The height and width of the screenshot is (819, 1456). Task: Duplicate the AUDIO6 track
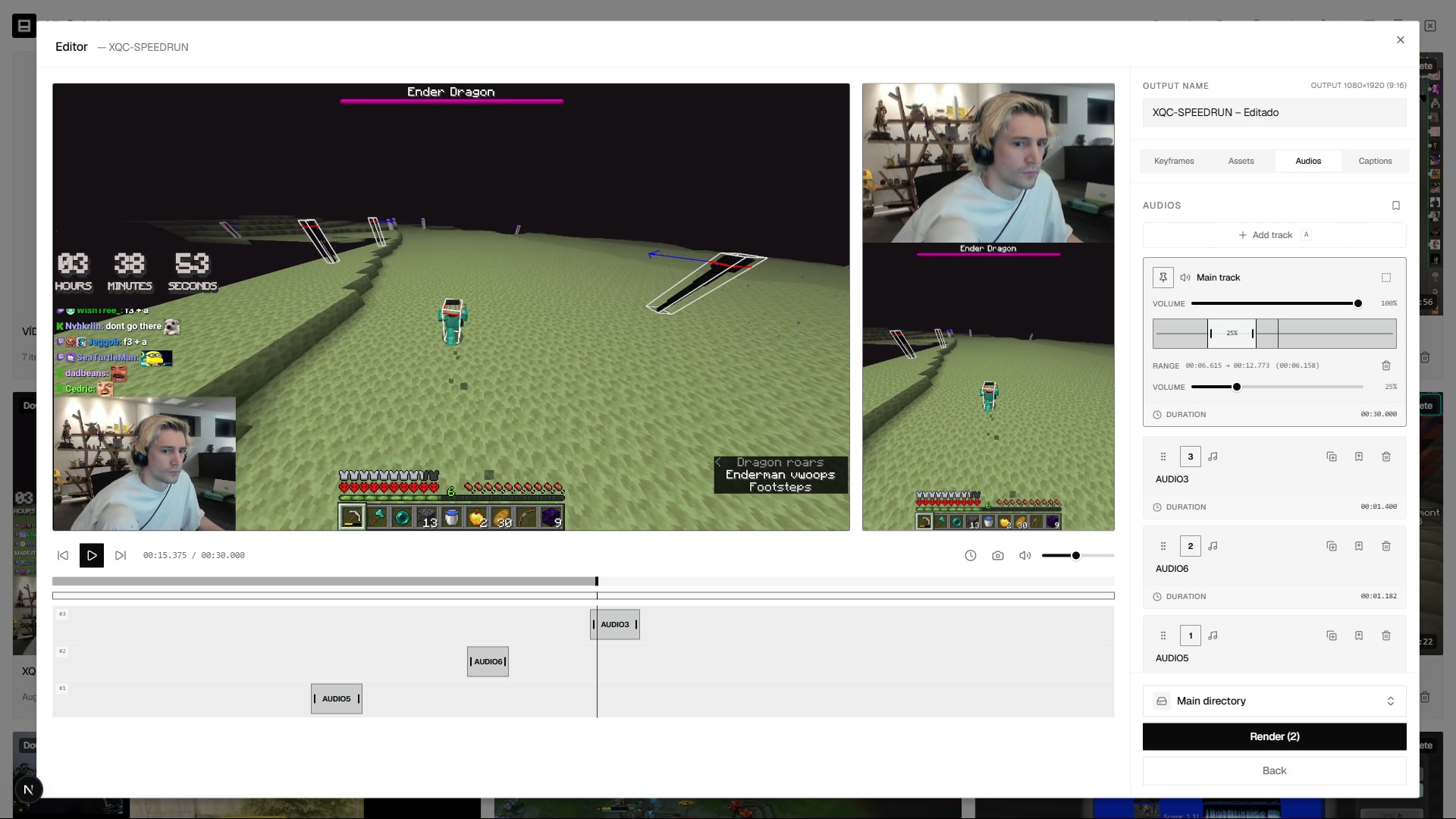(x=1332, y=546)
